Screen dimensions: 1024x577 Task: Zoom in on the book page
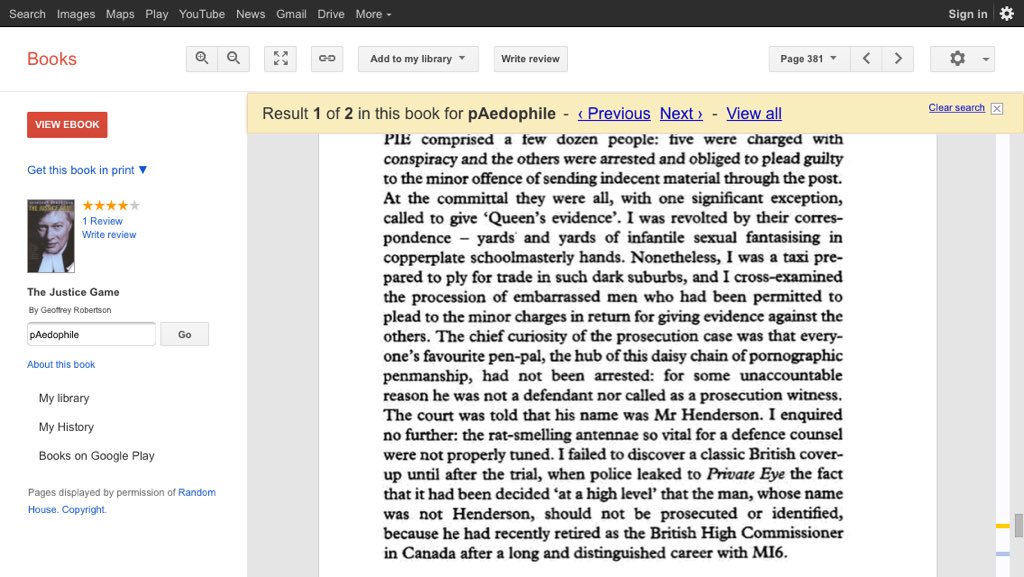coord(202,59)
